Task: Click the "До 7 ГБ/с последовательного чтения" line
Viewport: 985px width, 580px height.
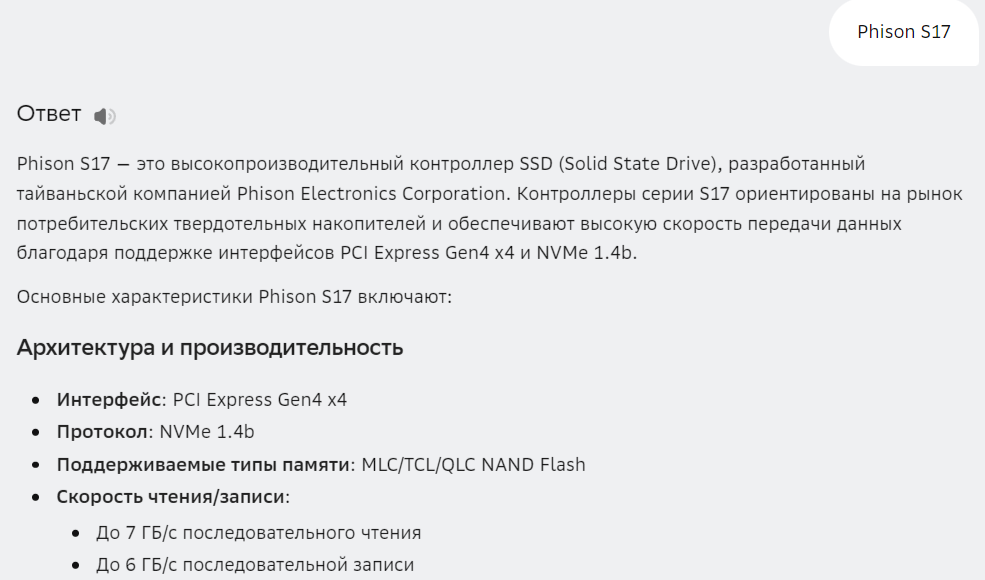Action: coord(259,533)
